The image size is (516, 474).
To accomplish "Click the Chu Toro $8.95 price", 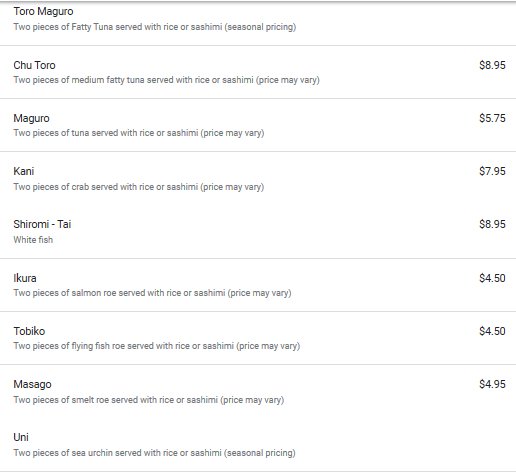I will (492, 65).
